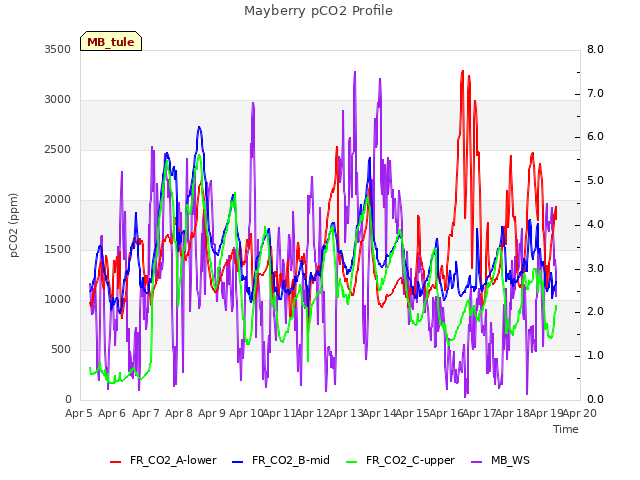This screenshot has width=640, height=480.
Task: Click the 8.0 right axis tick label
Action: [596, 49]
